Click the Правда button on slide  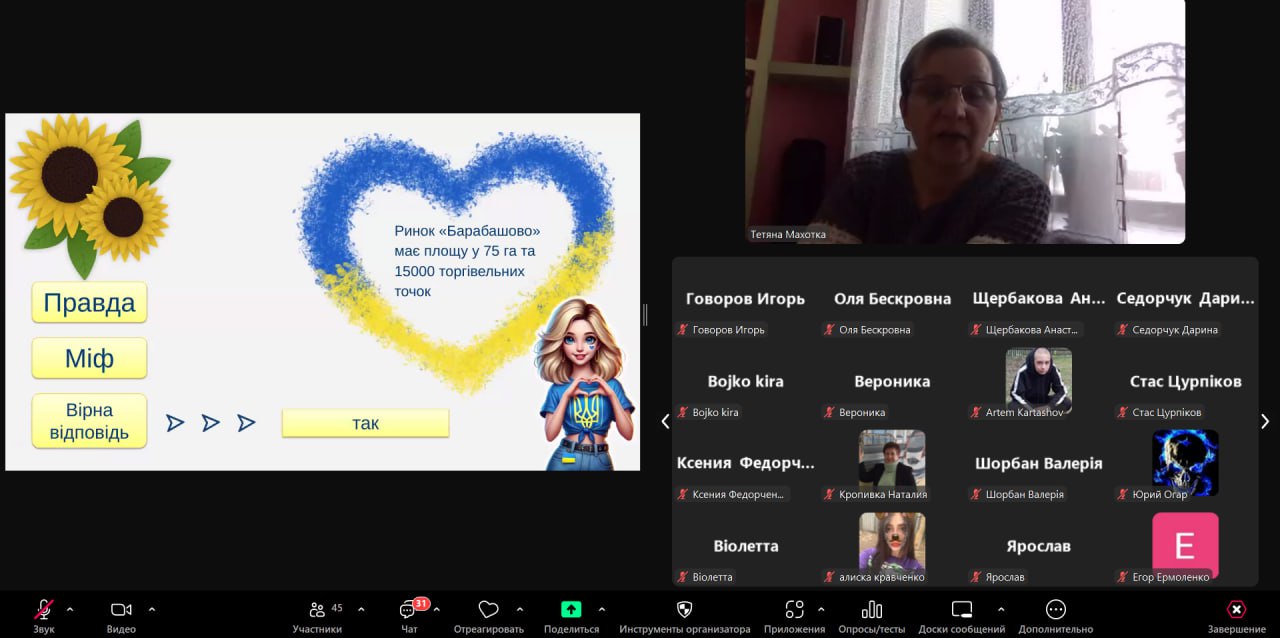pyautogui.click(x=89, y=303)
